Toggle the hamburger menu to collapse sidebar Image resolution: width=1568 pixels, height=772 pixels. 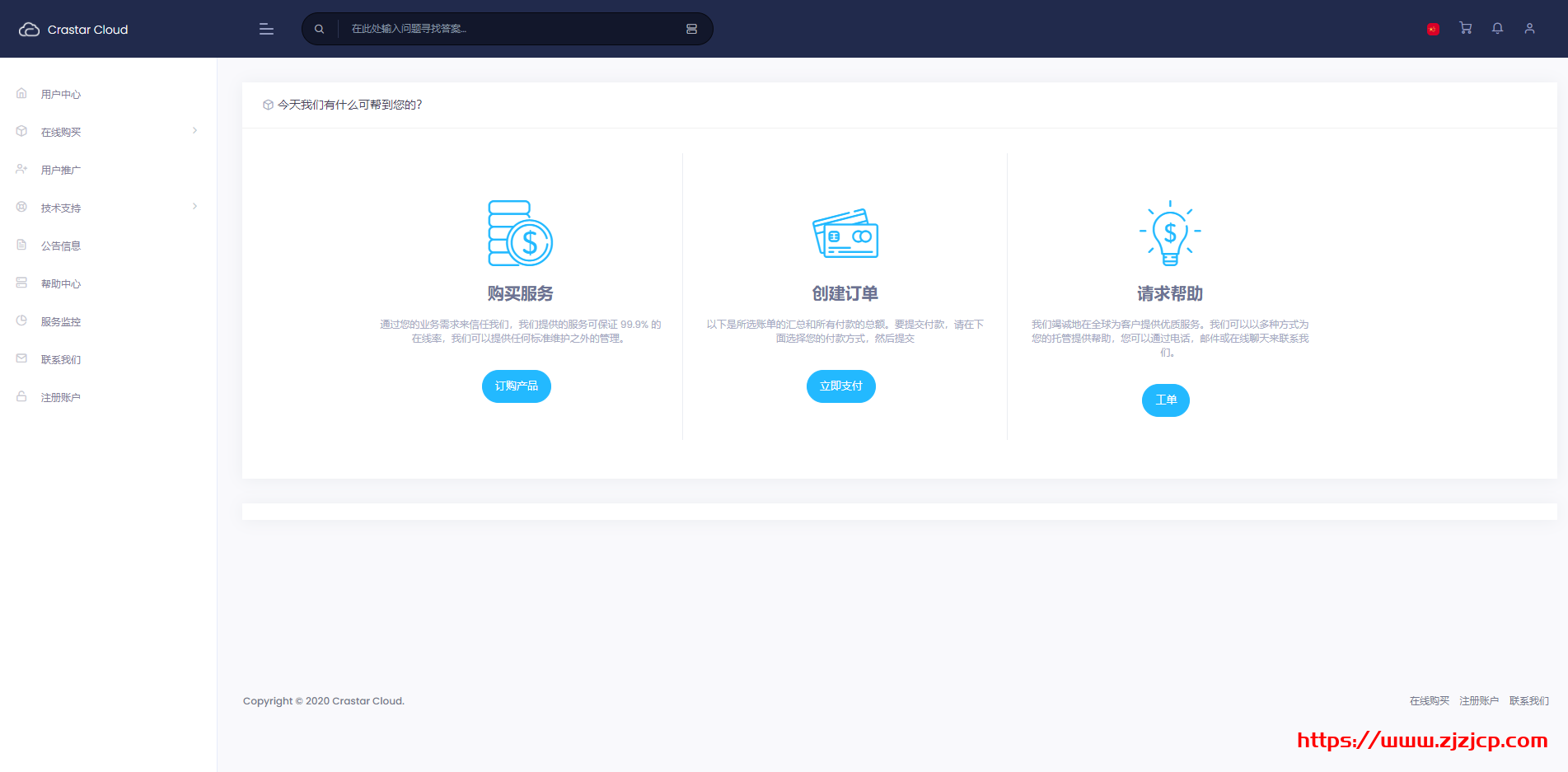[265, 28]
